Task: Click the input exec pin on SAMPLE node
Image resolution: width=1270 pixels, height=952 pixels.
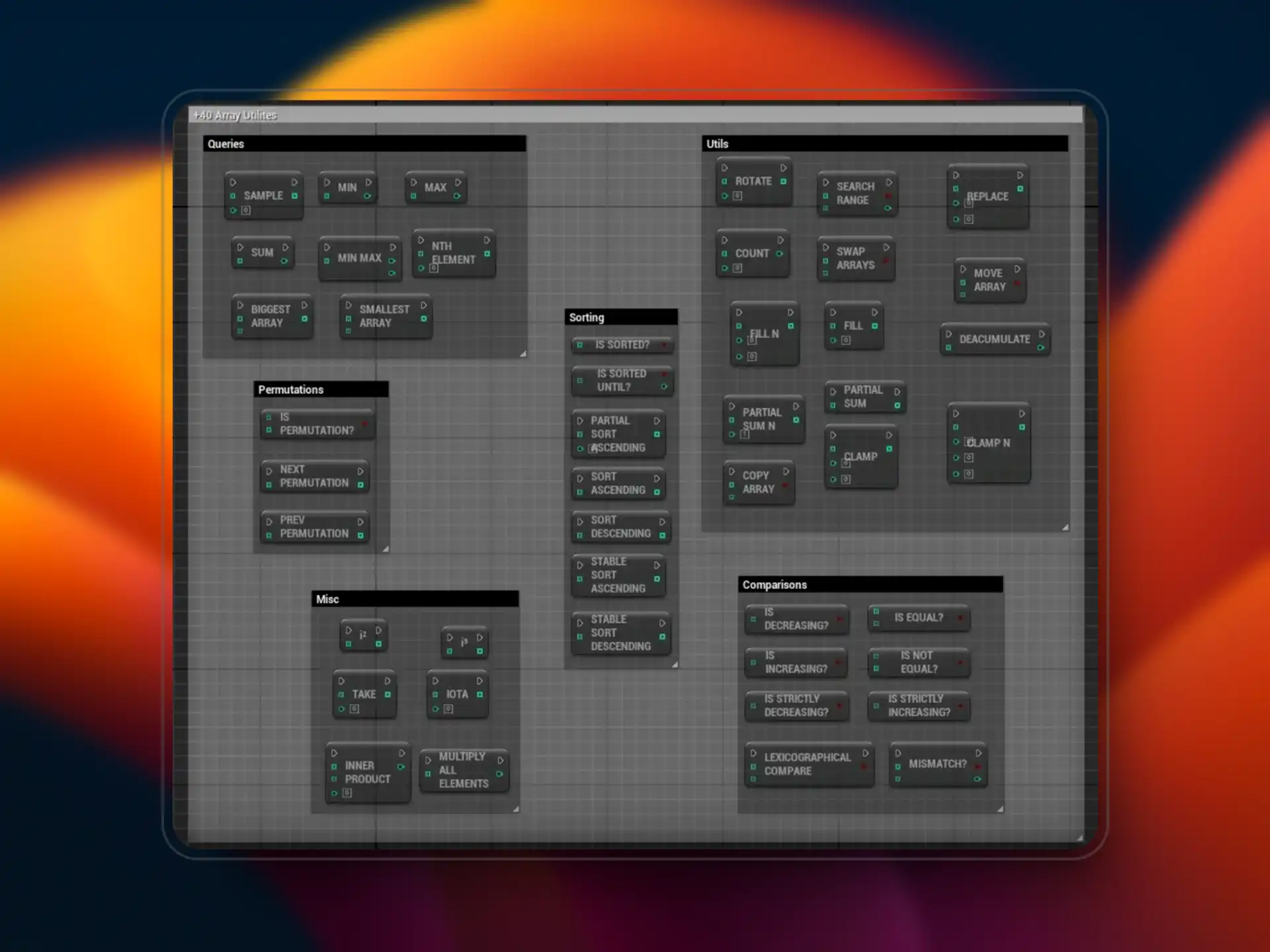Action: point(233,182)
